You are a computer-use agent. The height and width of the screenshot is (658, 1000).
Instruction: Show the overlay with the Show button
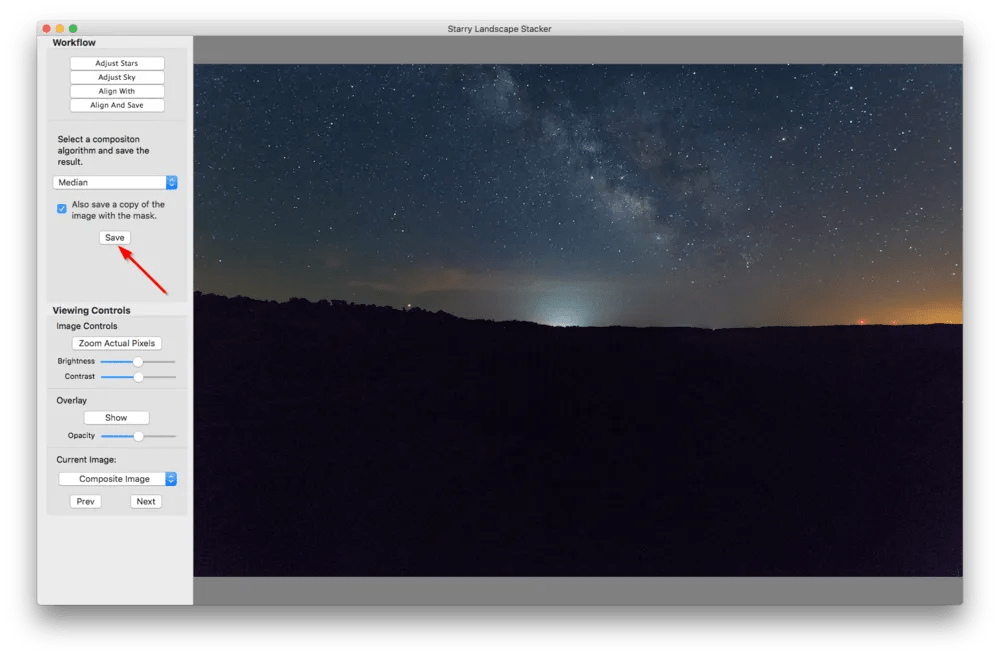pos(116,418)
